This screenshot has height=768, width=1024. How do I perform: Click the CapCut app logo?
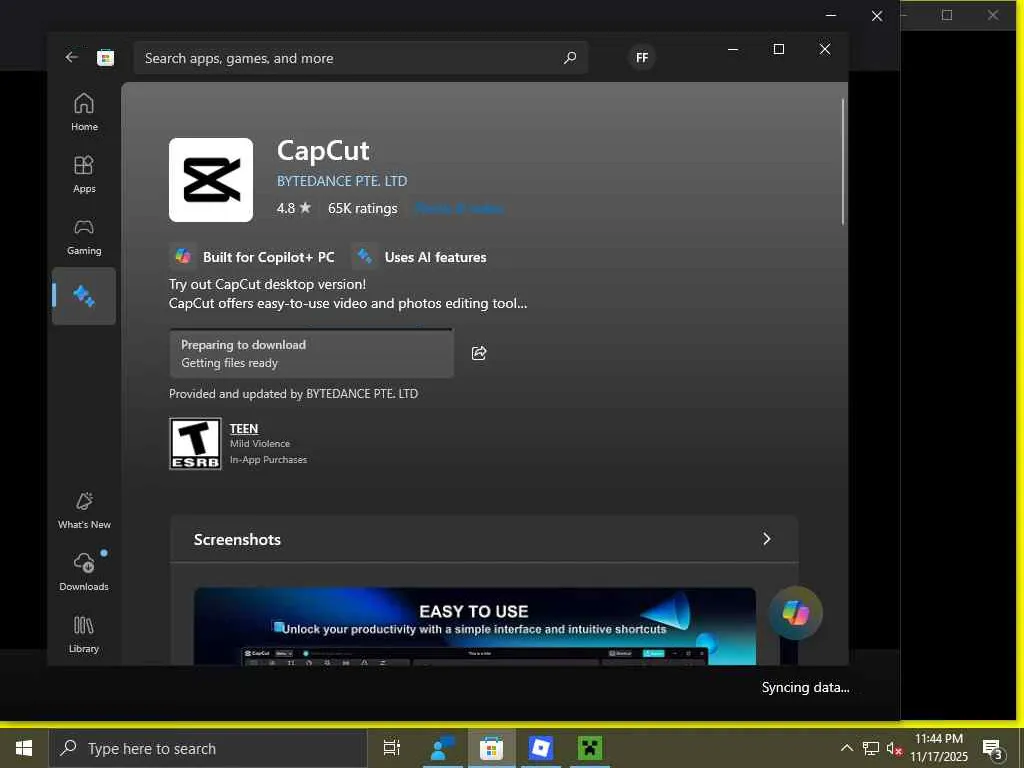coord(211,180)
